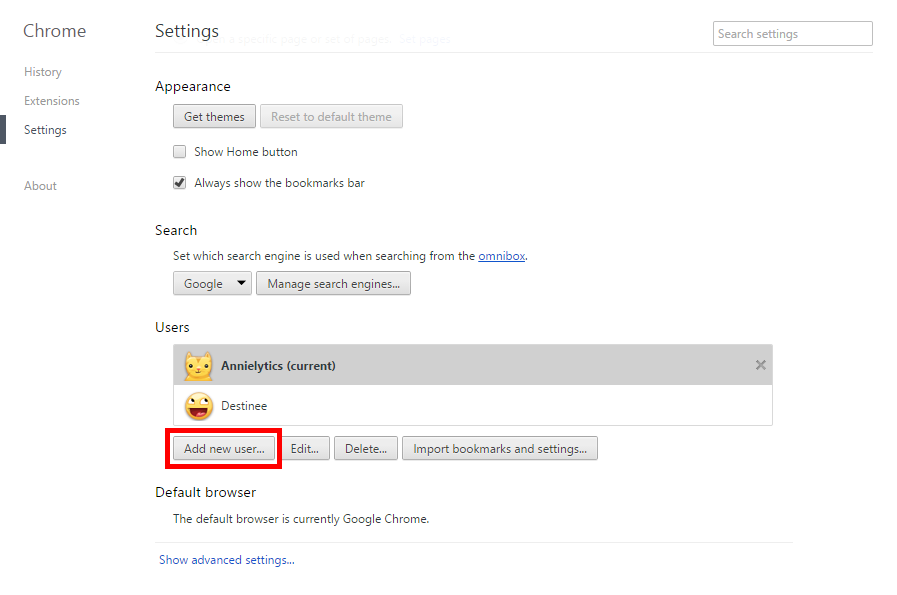
Task: Open Import bookmarks and settings
Action: [x=500, y=449]
